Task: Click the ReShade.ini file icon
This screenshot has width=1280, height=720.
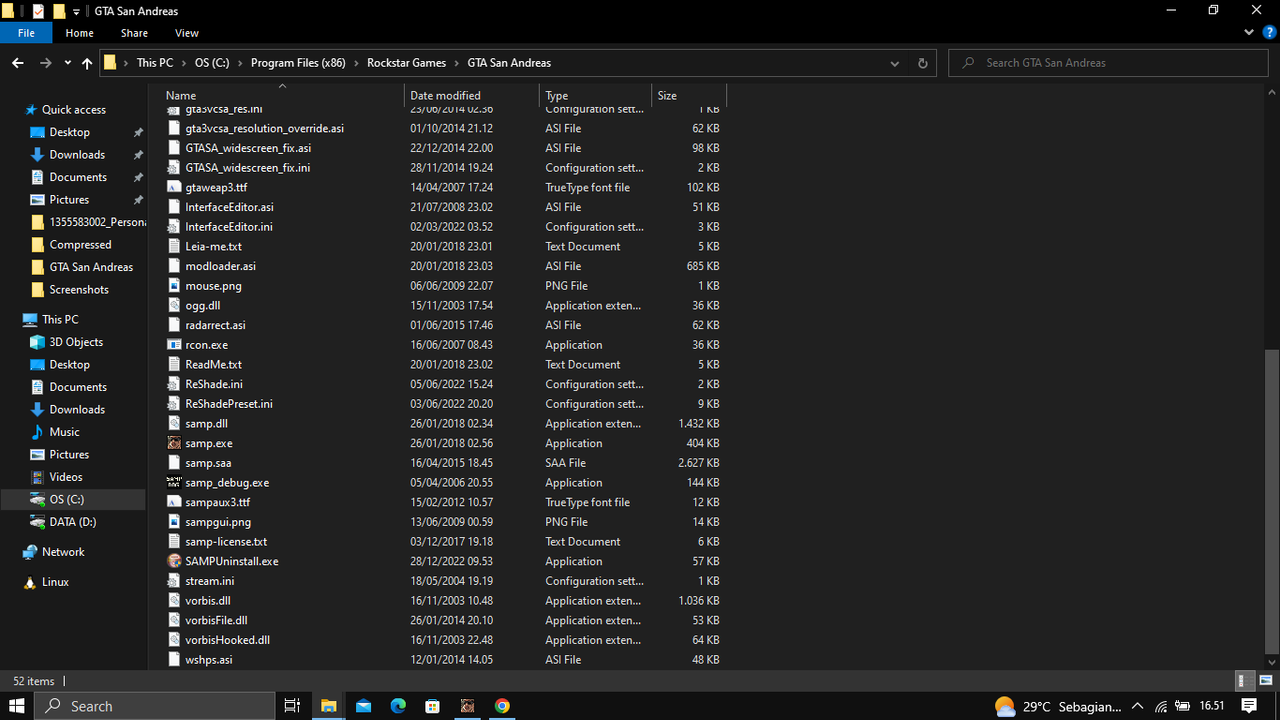Action: pos(174,384)
